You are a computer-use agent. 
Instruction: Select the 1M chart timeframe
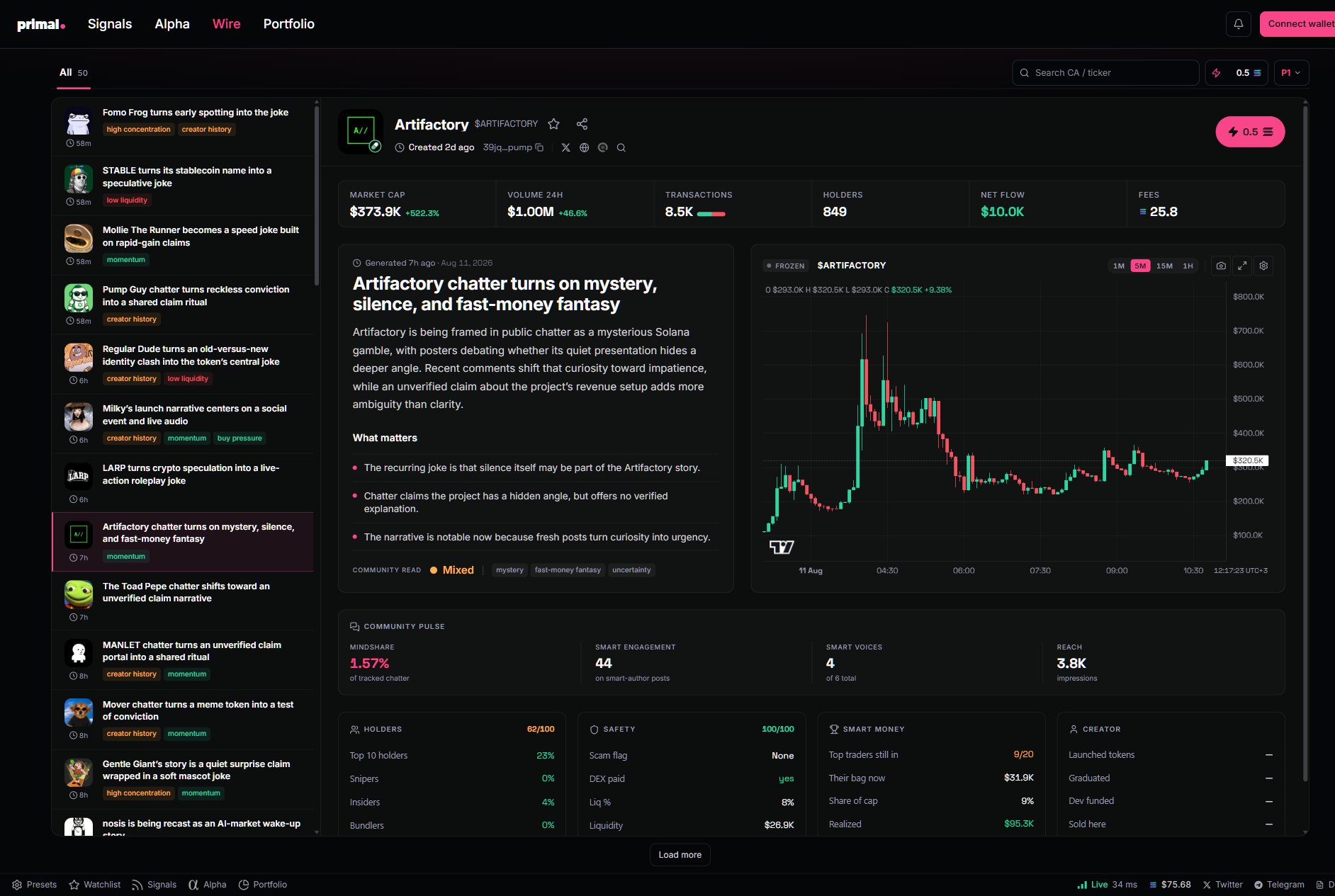coord(1119,266)
